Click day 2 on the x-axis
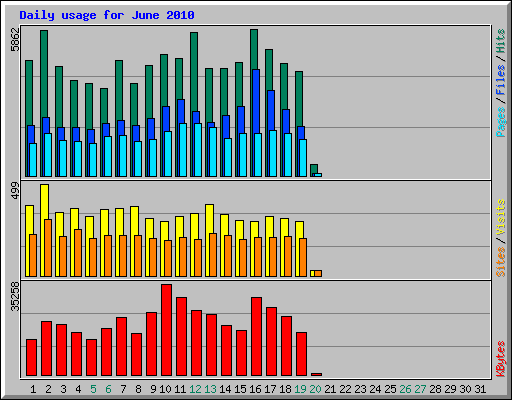This screenshot has height=400, width=512. (x=48, y=389)
